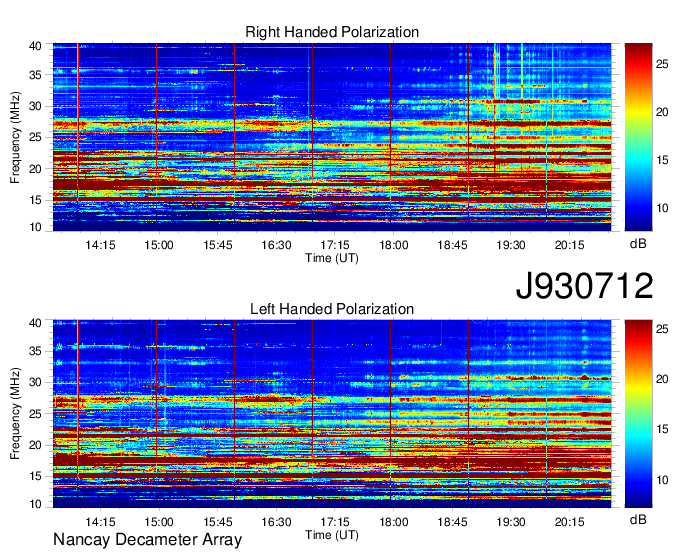Click the 18:00 time tick of Right Handed plot
Viewport: 680px width, 552px height.
pos(394,245)
